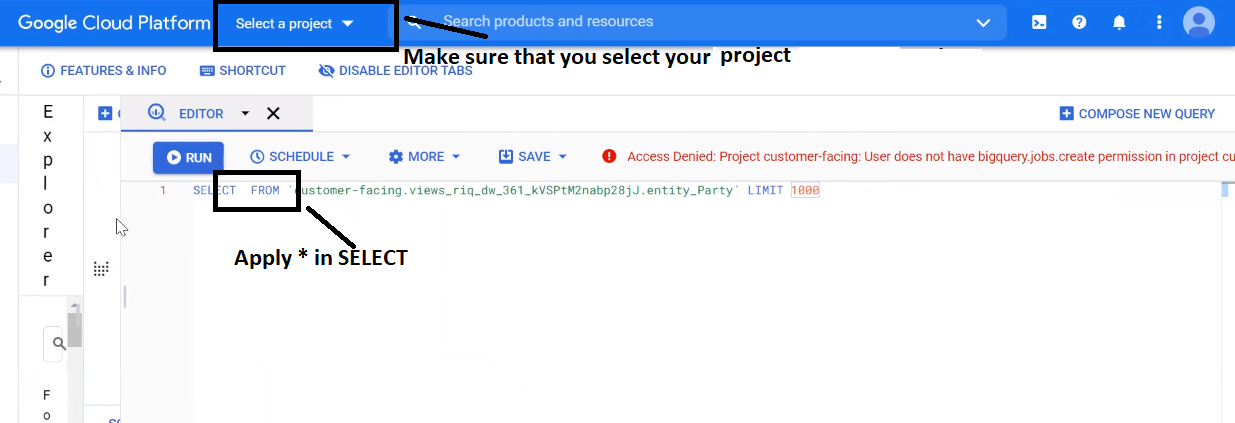Open the Shortcut keyboard button
Viewport: 1235px width, 423px height.
(x=243, y=71)
